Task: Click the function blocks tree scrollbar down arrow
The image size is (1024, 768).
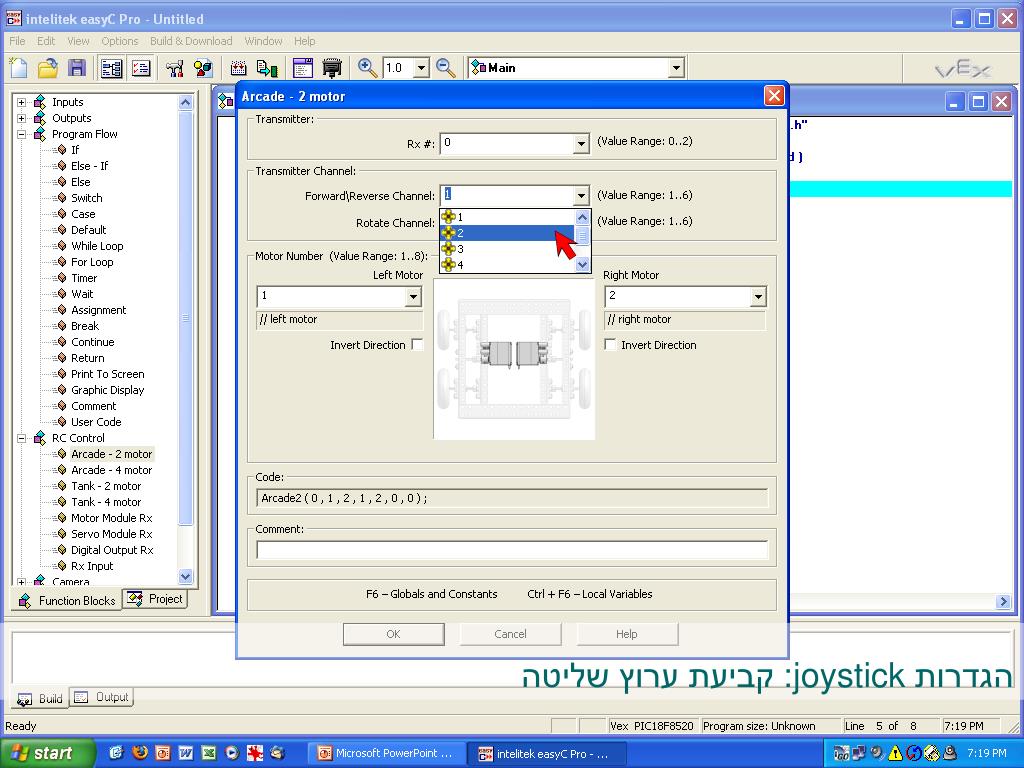Action: tap(185, 577)
